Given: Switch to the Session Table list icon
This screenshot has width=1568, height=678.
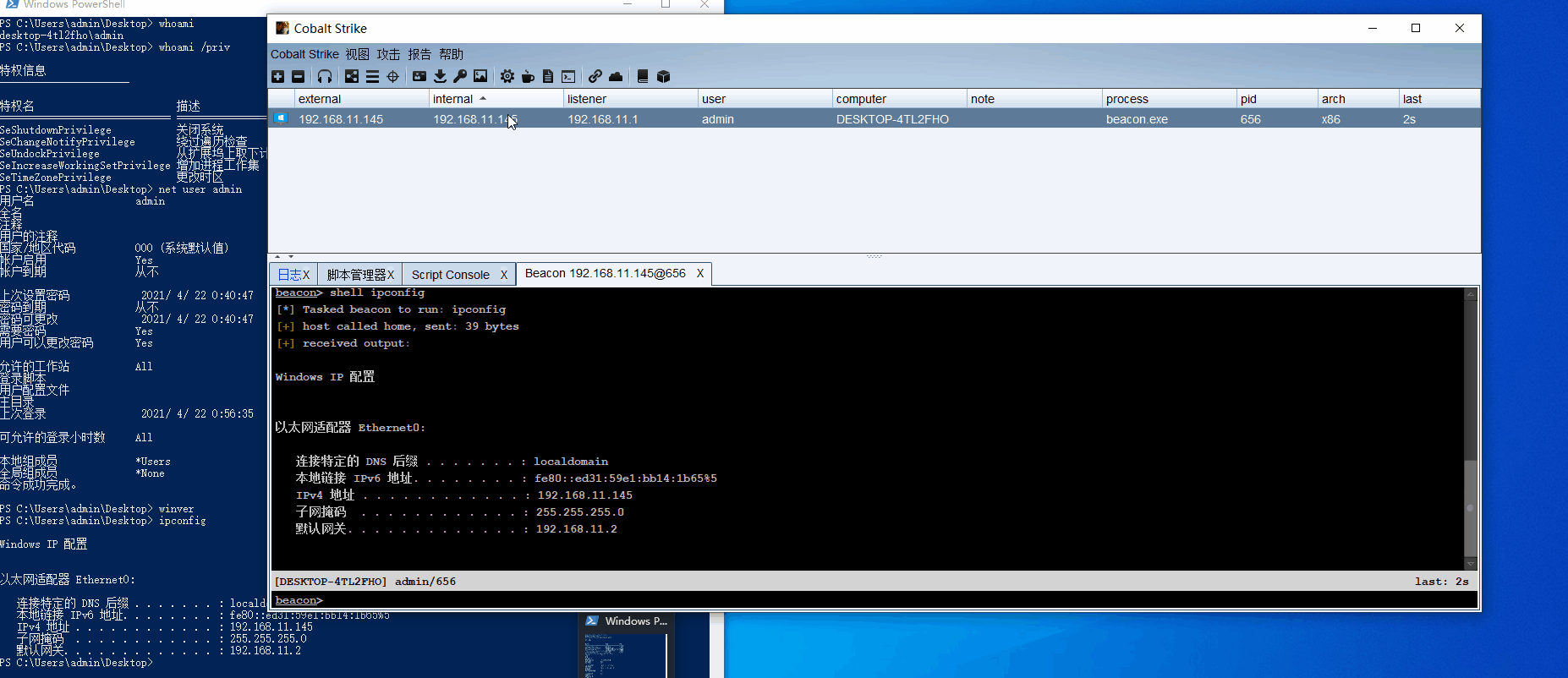Looking at the screenshot, I should [372, 77].
